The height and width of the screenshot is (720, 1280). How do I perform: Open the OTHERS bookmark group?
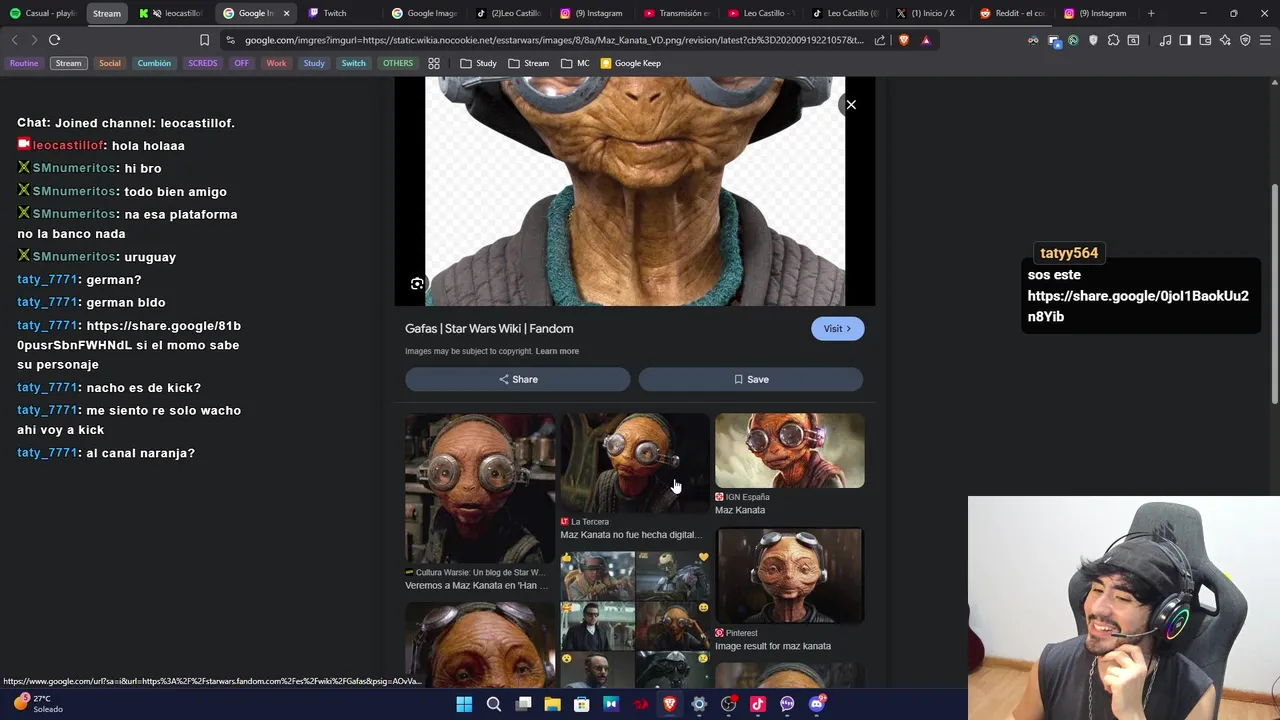click(x=398, y=63)
